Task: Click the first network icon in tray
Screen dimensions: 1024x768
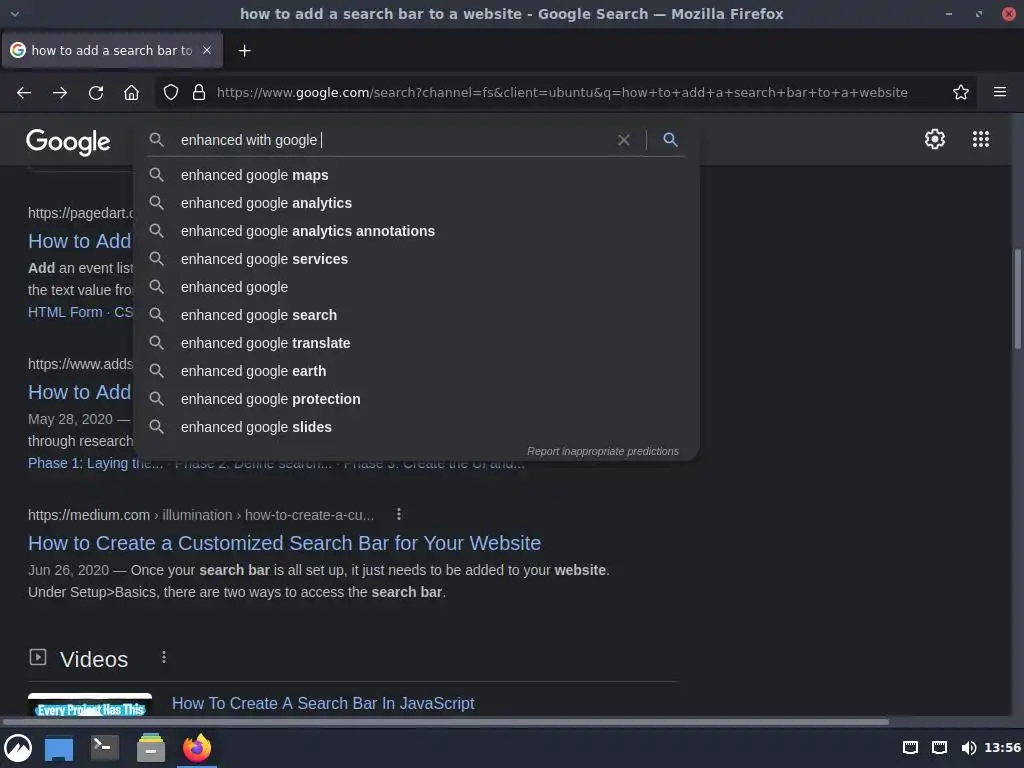Action: [x=910, y=748]
